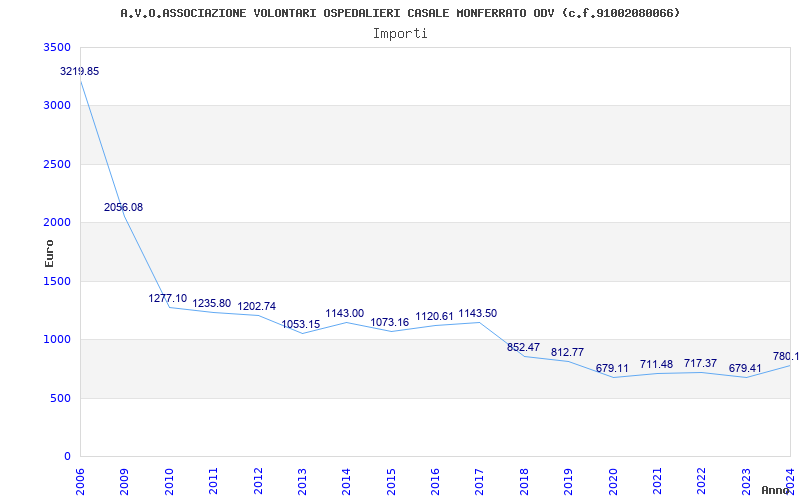This screenshot has width=800, height=500.
Task: Click the 852.47 data label
Action: (523, 347)
